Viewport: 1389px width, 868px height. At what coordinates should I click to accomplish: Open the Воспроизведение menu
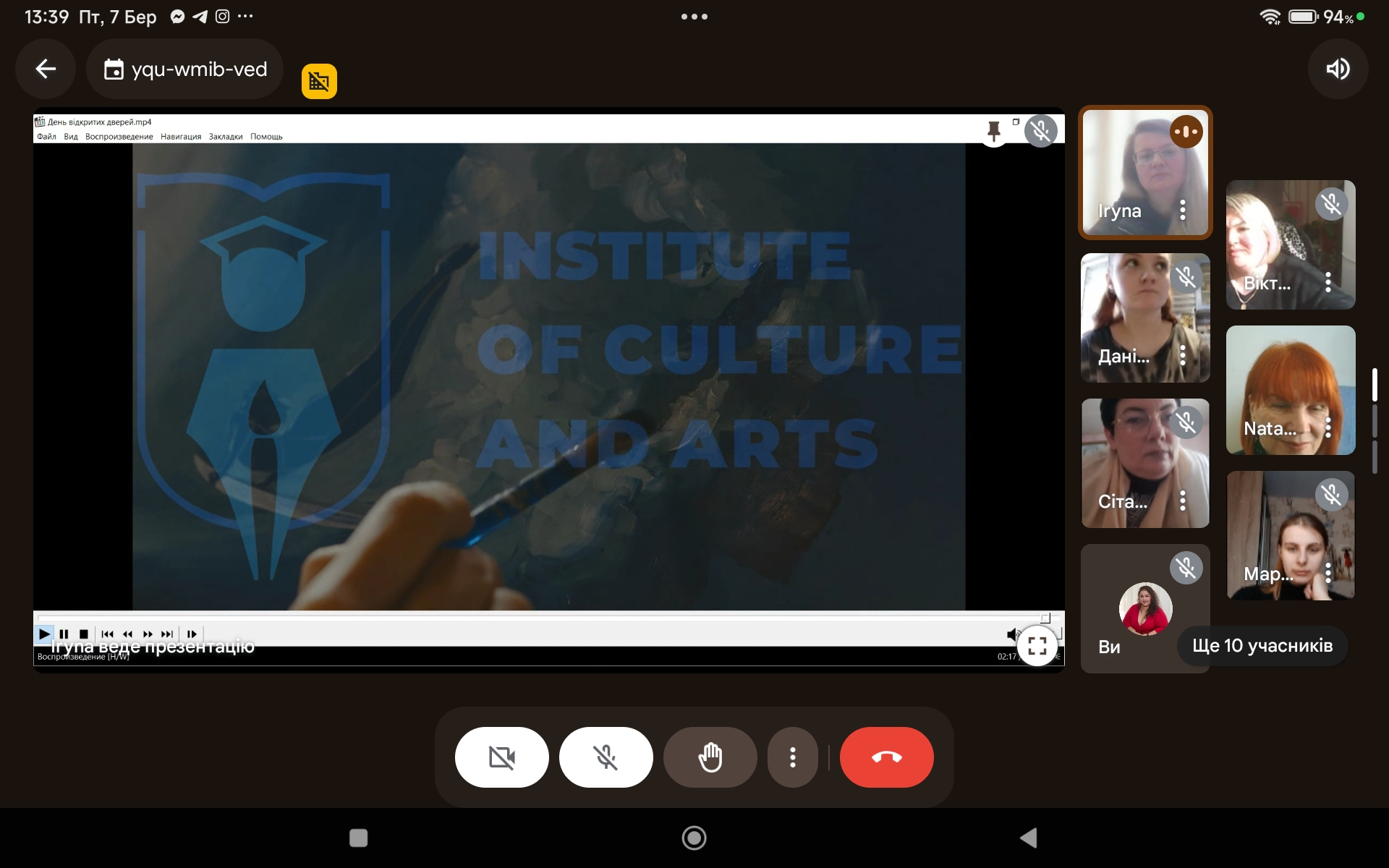tap(119, 137)
